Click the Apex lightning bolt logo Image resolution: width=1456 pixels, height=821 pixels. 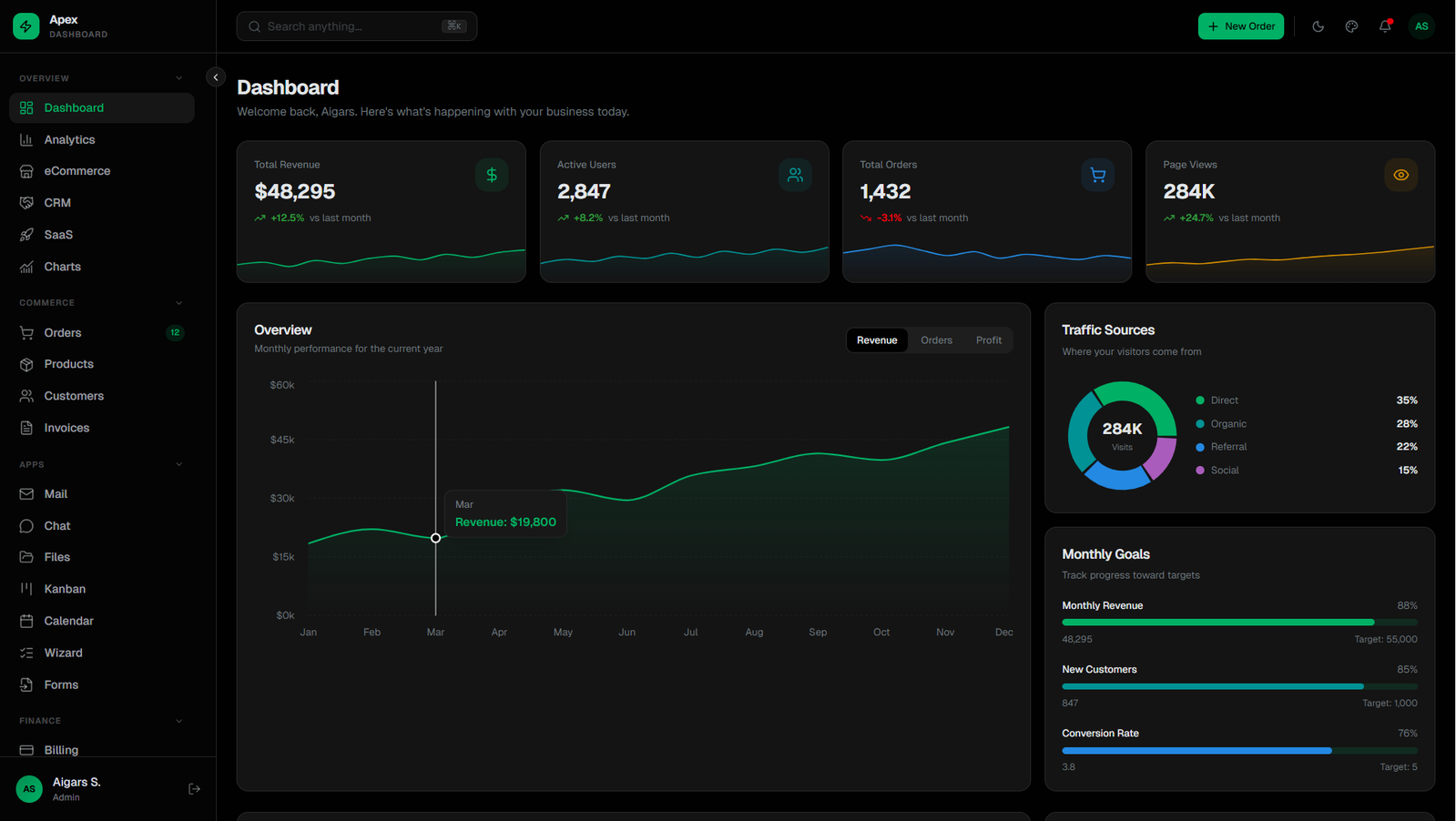(x=26, y=26)
